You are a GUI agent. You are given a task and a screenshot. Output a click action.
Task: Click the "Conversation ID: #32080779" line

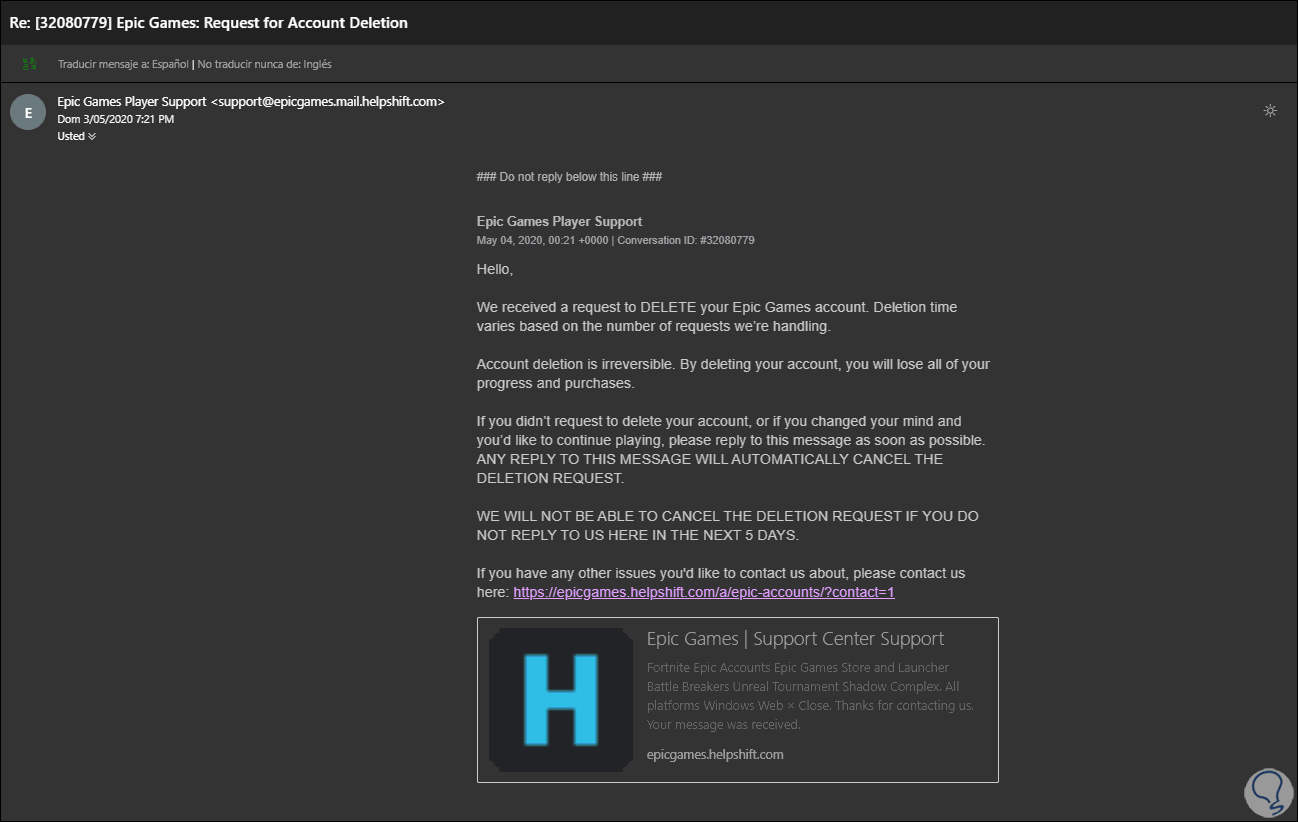pos(687,240)
